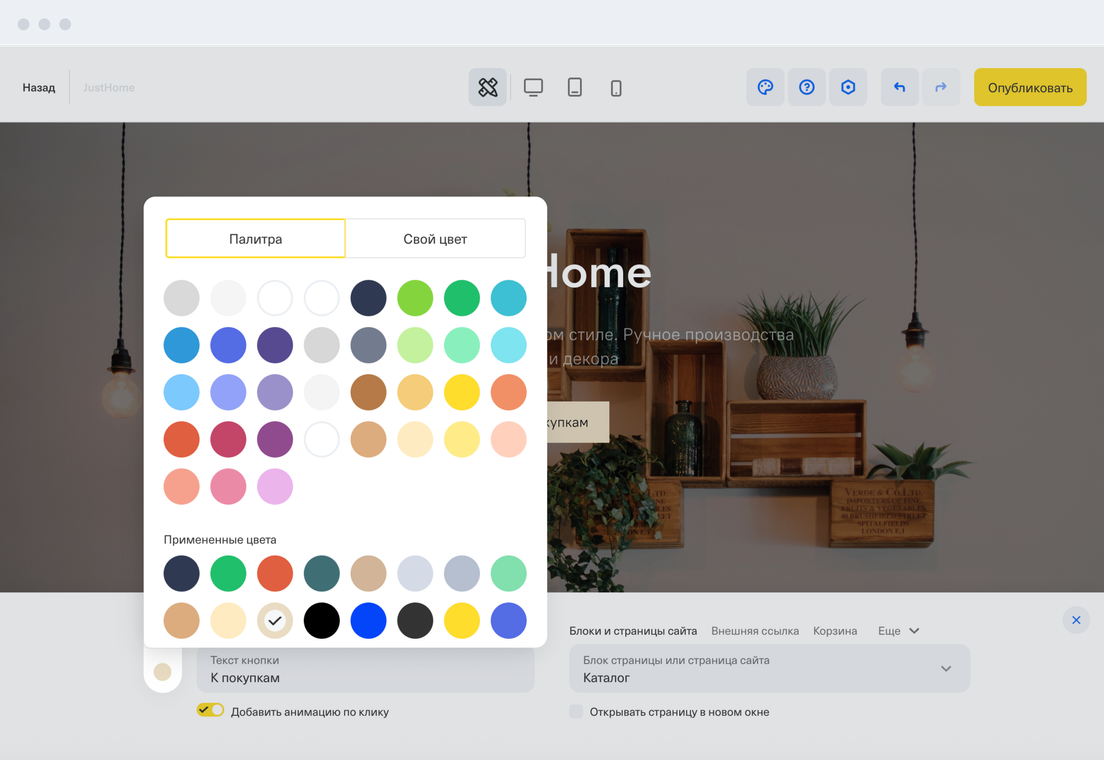Screen dimensions: 1104x760
Task: Click the "Текст кнопки" input field
Action: [x=366, y=669]
